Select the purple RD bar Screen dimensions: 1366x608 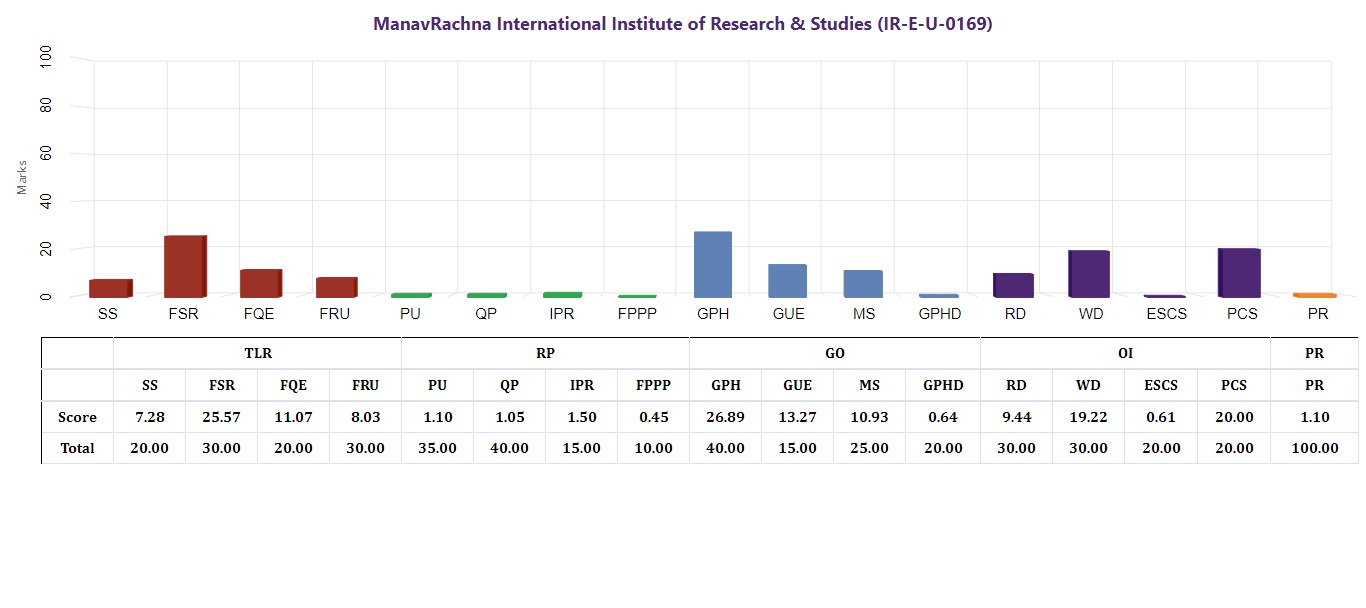1013,285
